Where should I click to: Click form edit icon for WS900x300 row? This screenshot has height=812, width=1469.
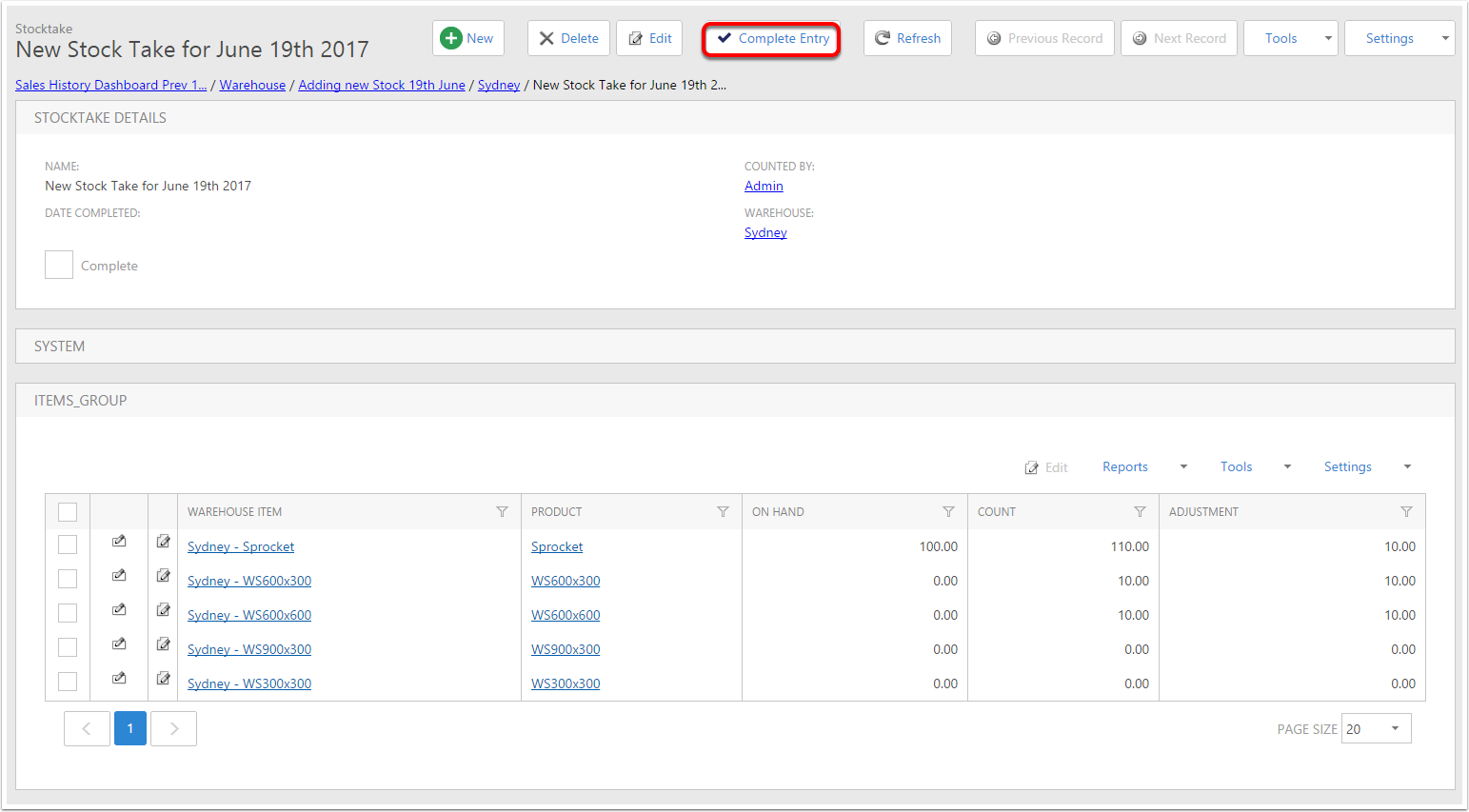164,644
